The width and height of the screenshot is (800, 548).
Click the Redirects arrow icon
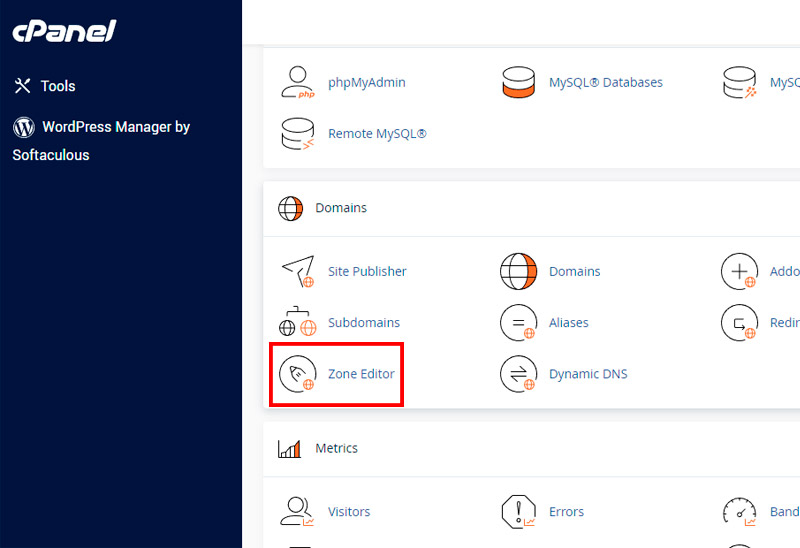pos(739,322)
